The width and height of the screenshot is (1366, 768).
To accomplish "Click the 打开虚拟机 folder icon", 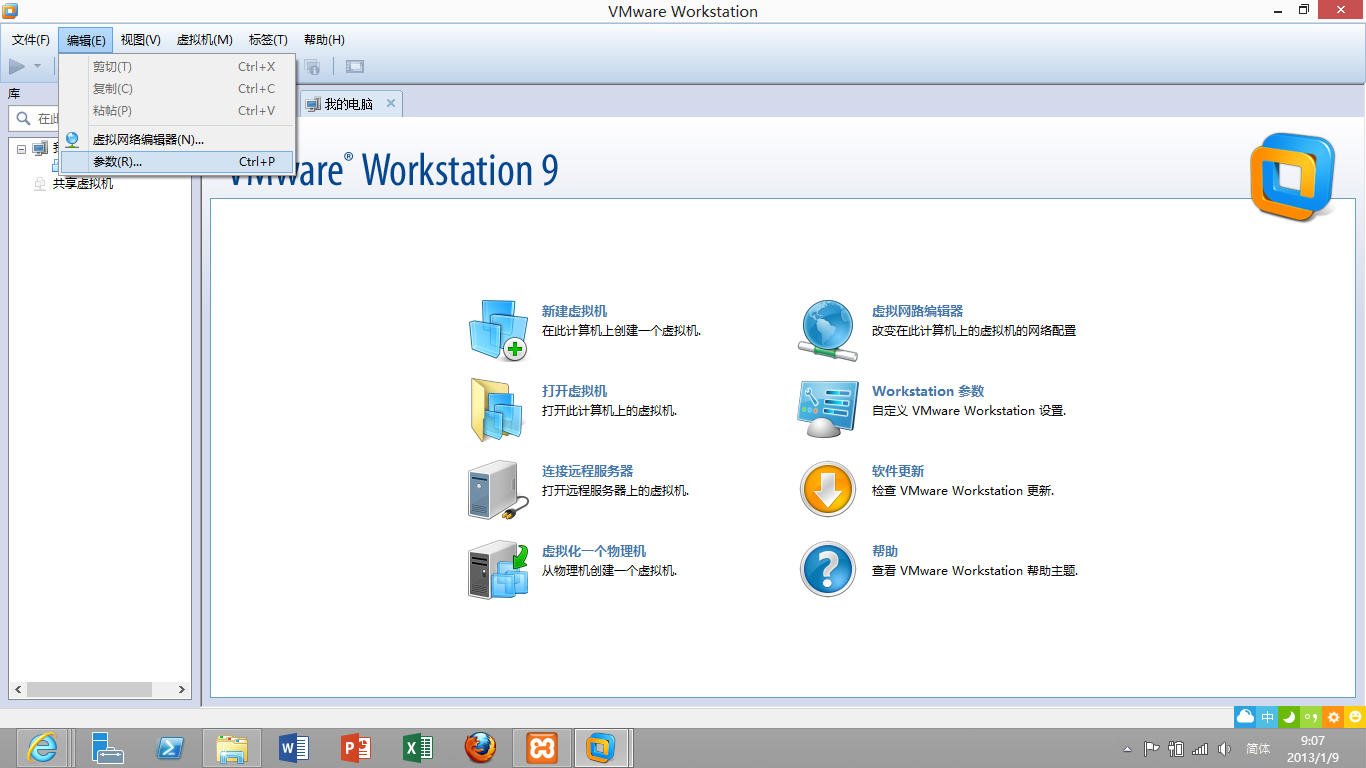I will coord(498,410).
